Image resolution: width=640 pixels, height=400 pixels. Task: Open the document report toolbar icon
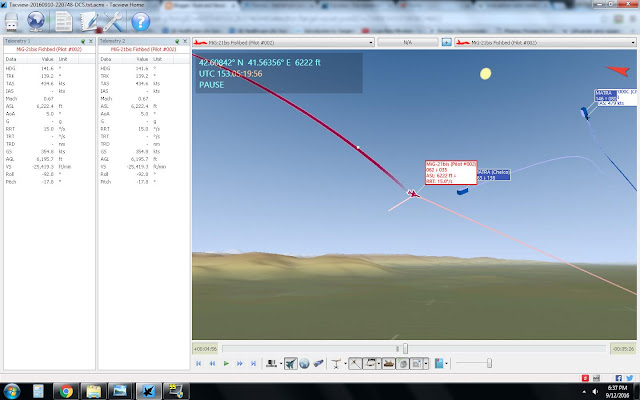pos(63,21)
